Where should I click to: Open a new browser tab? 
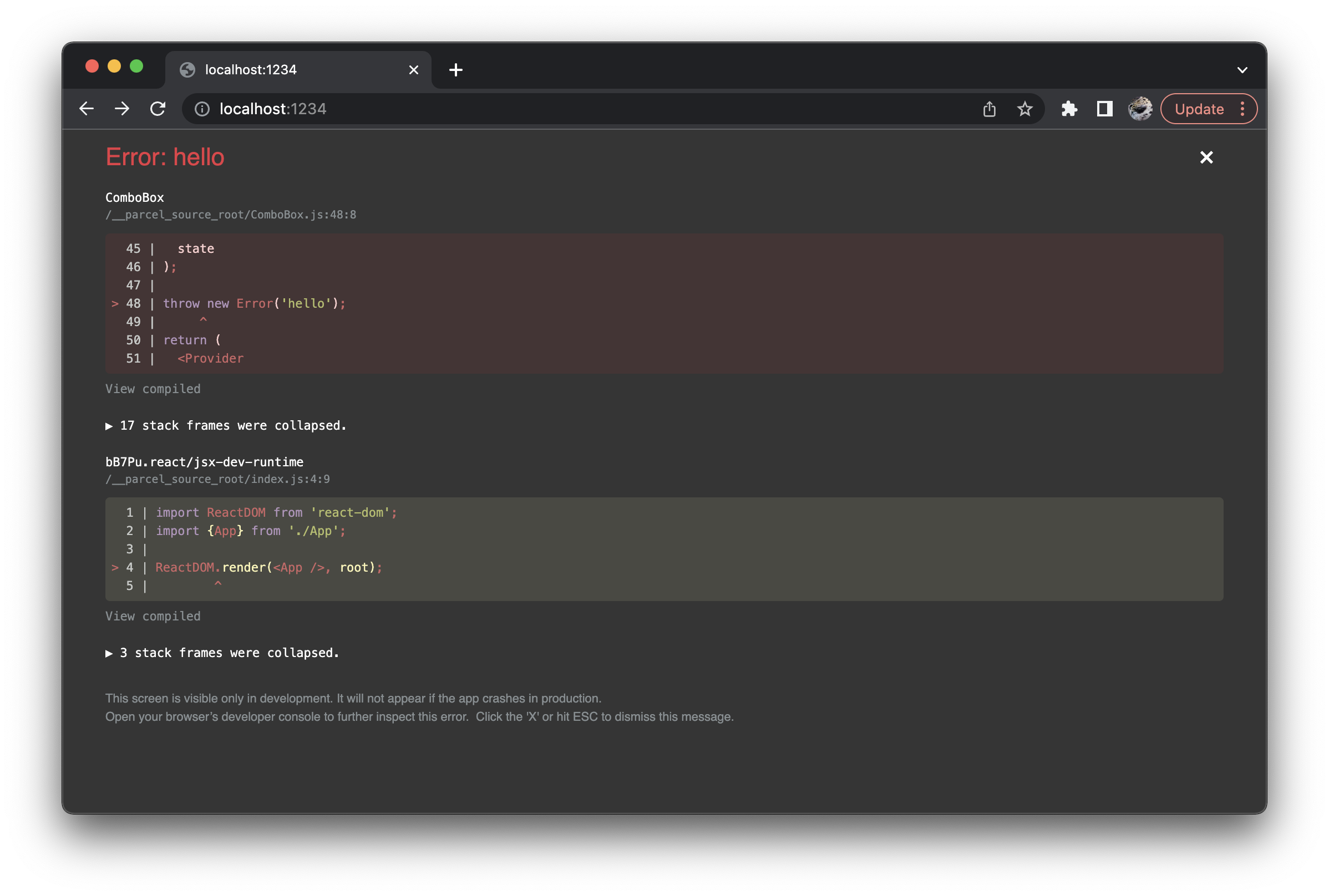(455, 69)
